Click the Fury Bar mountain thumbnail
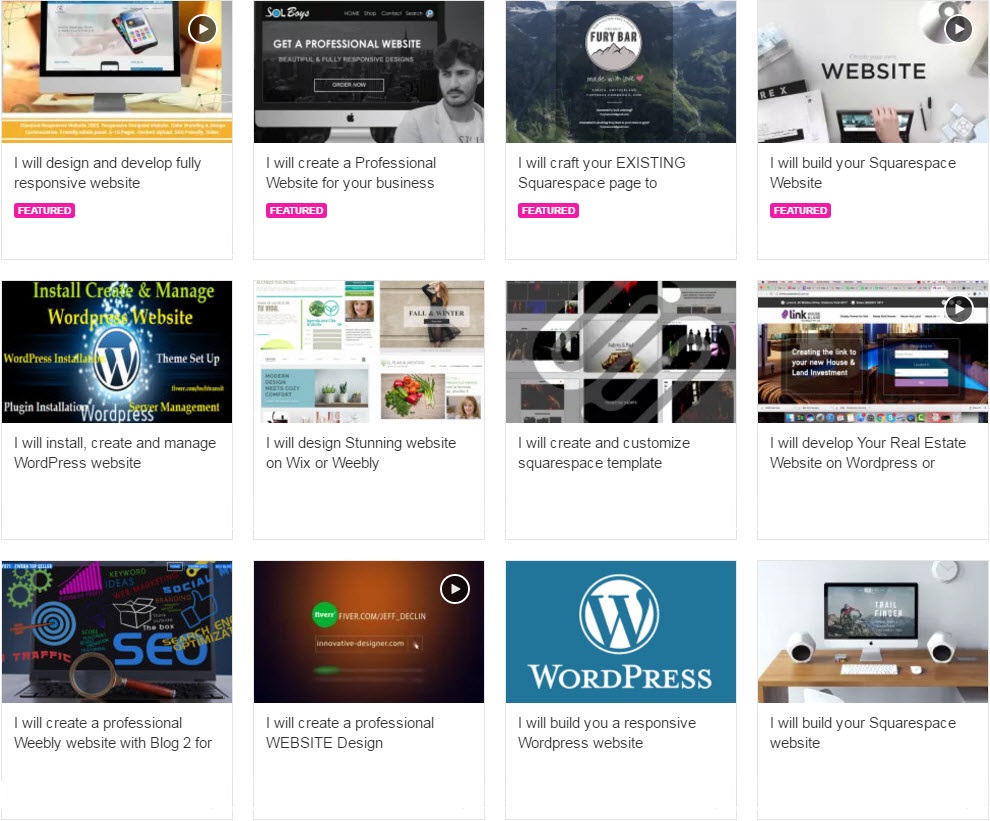The width and height of the screenshot is (990, 821). click(621, 71)
